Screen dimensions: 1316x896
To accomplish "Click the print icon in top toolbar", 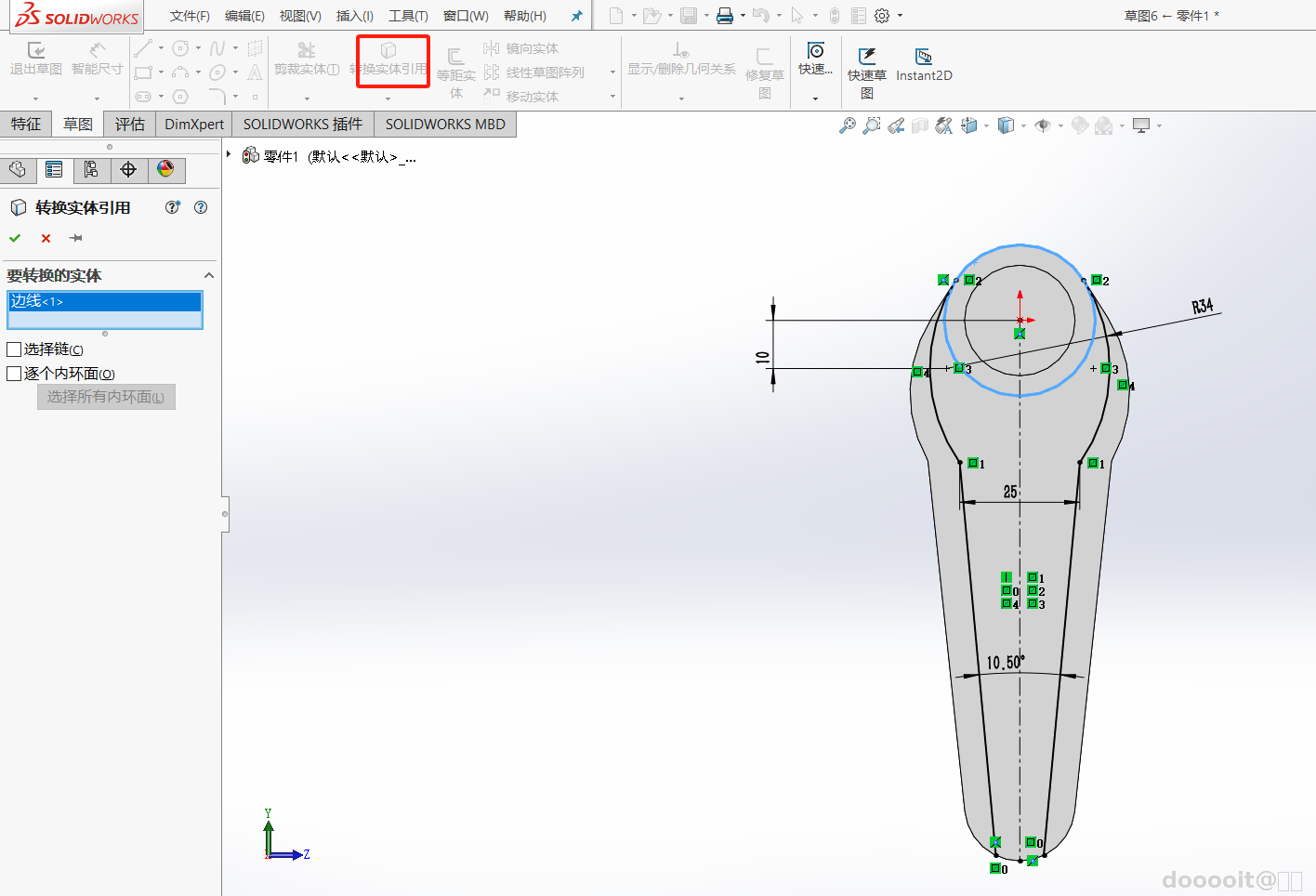I will (725, 16).
